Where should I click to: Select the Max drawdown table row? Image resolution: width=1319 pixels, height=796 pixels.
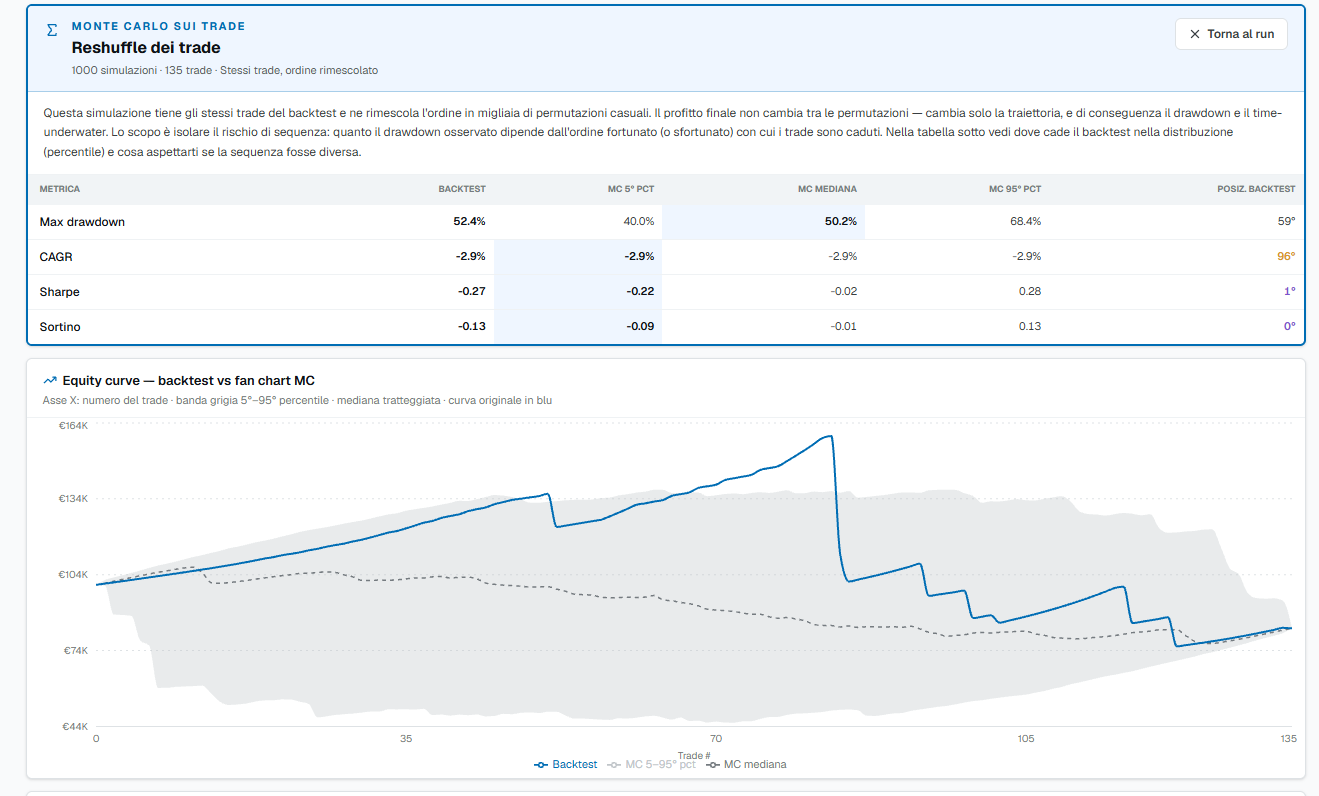(x=666, y=222)
